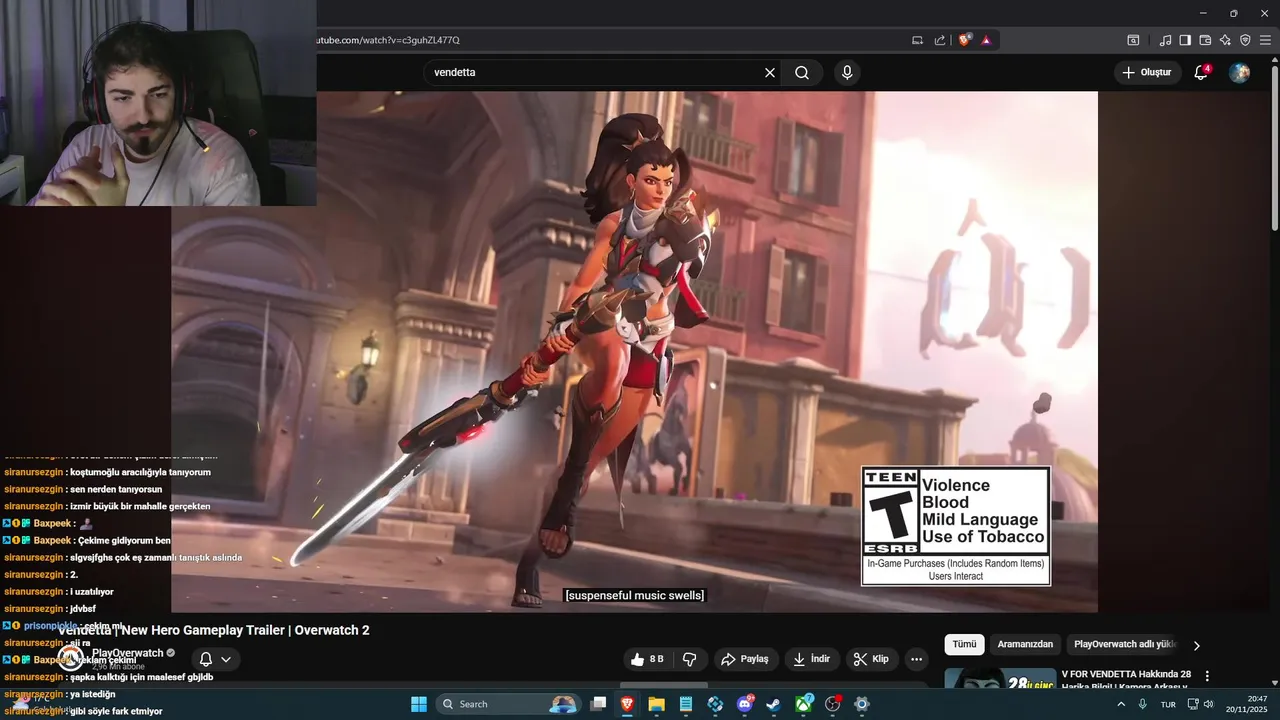The width and height of the screenshot is (1280, 720).
Task: Open the Notepad taskbar icon
Action: 686,704
